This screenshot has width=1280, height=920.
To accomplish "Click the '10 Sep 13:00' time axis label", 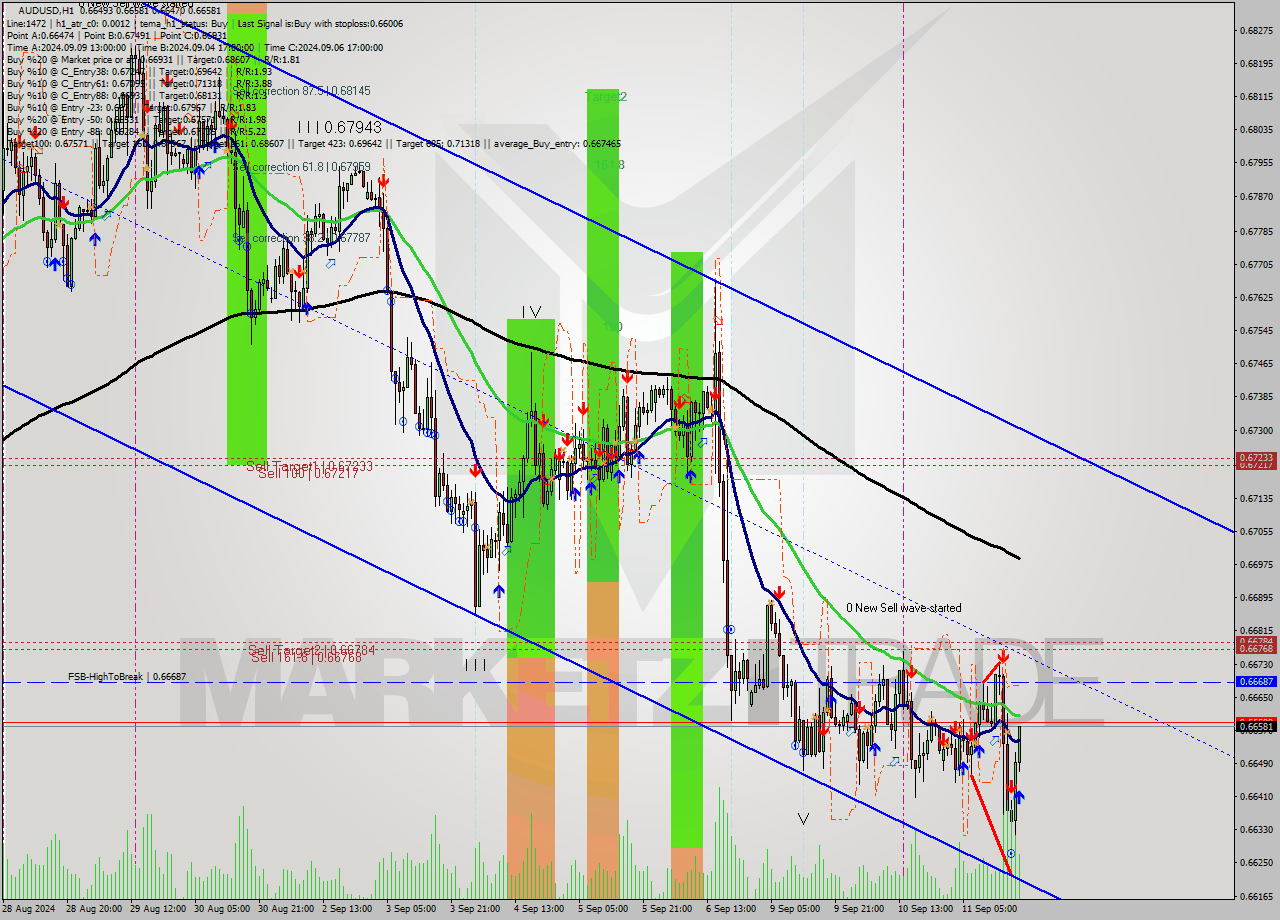I will tap(924, 909).
